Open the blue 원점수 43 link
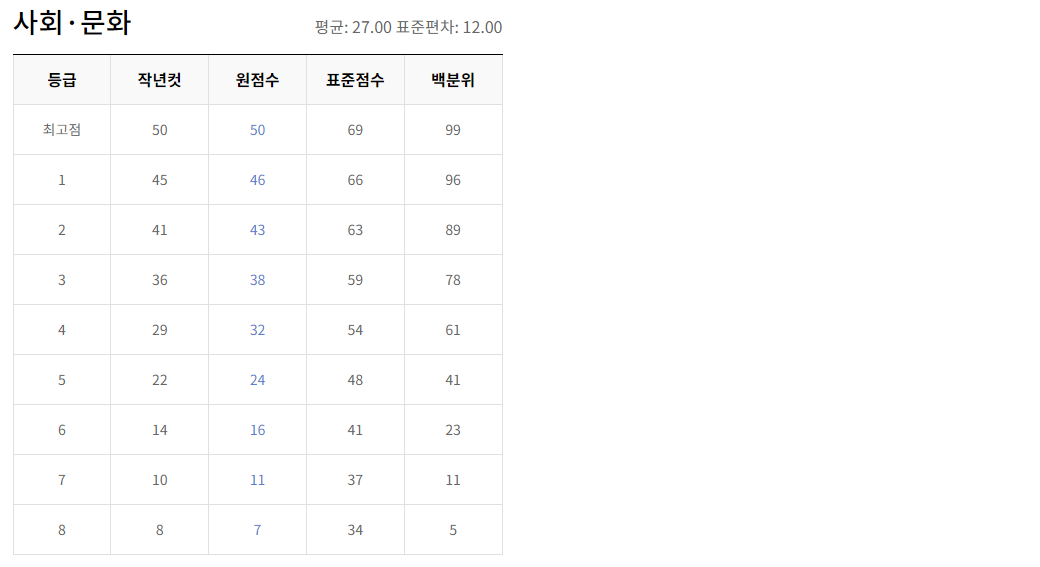The height and width of the screenshot is (567, 1040). pyautogui.click(x=257, y=230)
